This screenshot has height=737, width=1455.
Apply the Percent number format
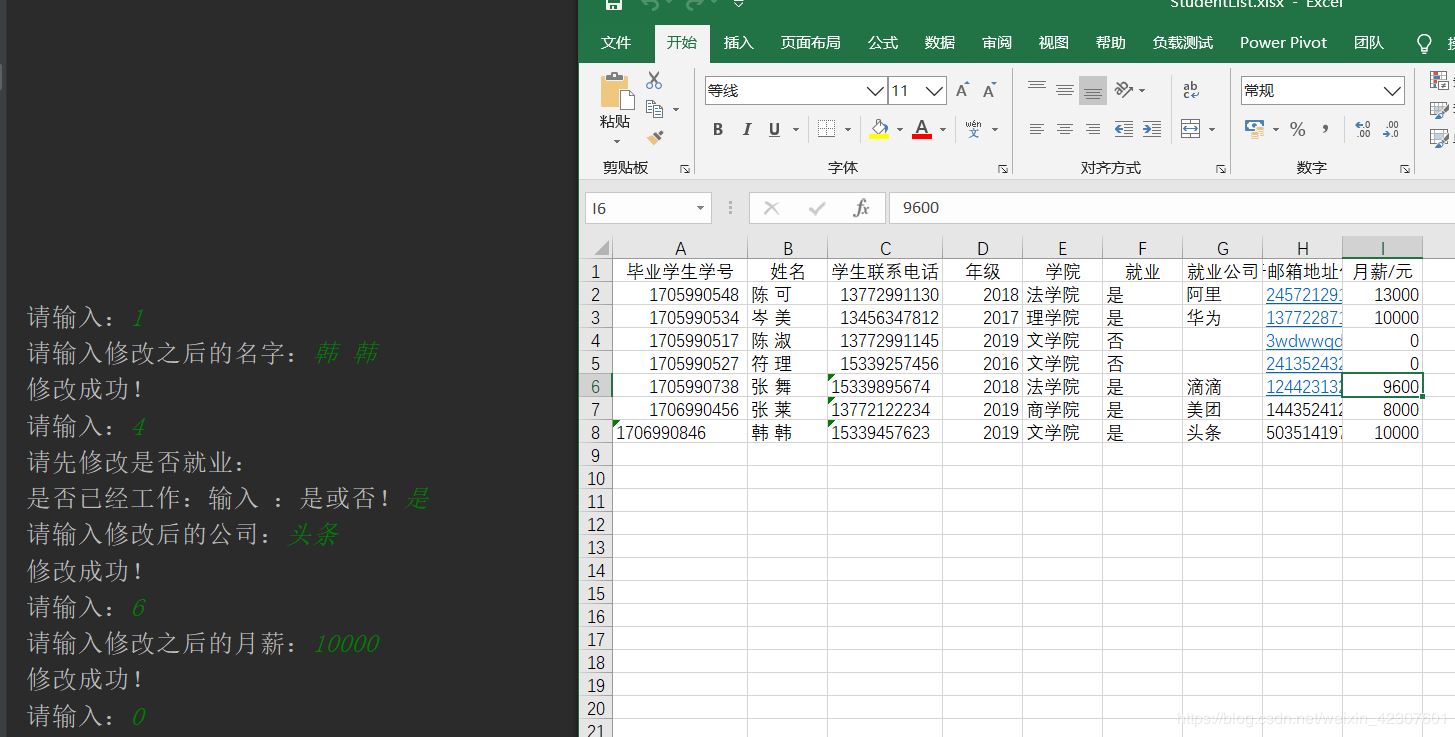1297,129
